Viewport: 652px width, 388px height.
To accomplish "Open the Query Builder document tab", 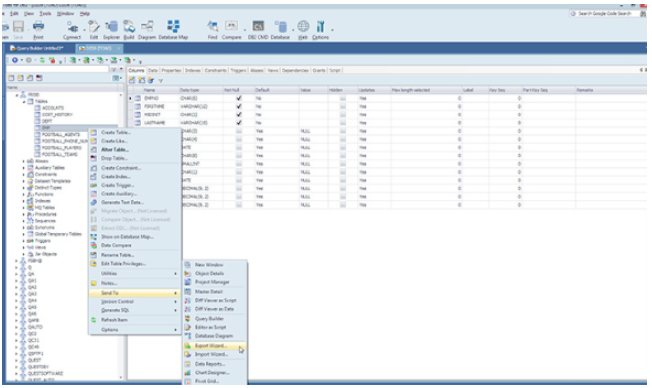I will [x=37, y=48].
